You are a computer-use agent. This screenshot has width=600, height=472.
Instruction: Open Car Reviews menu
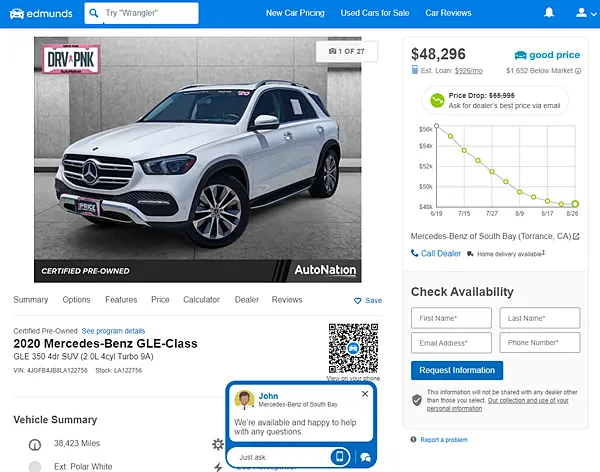(448, 13)
